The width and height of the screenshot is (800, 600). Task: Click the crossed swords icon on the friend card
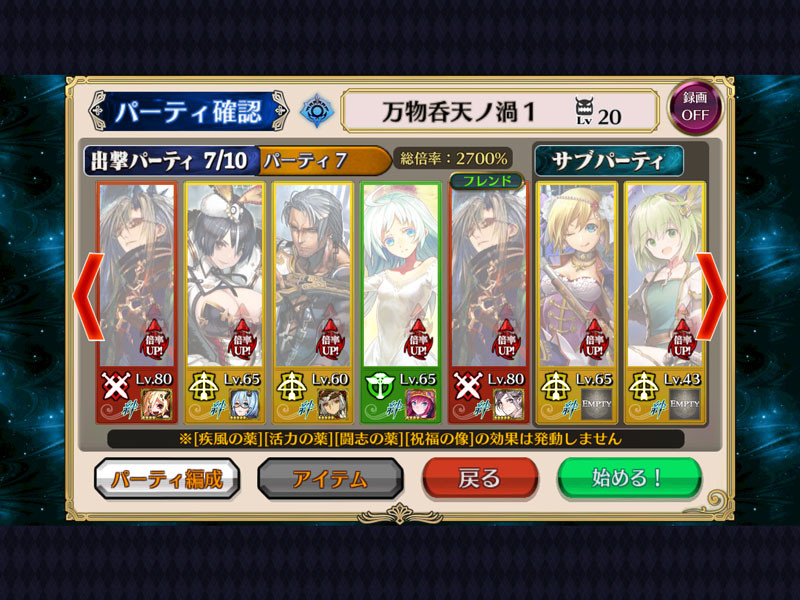(468, 386)
